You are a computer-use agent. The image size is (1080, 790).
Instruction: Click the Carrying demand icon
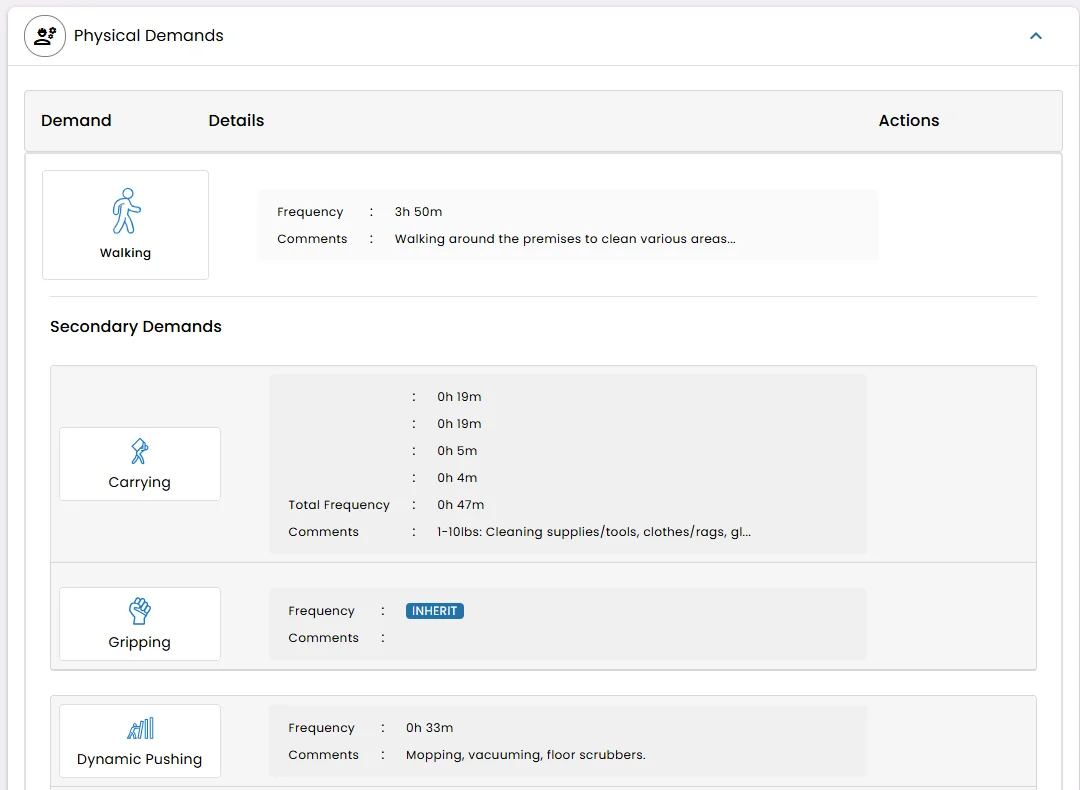[140, 451]
